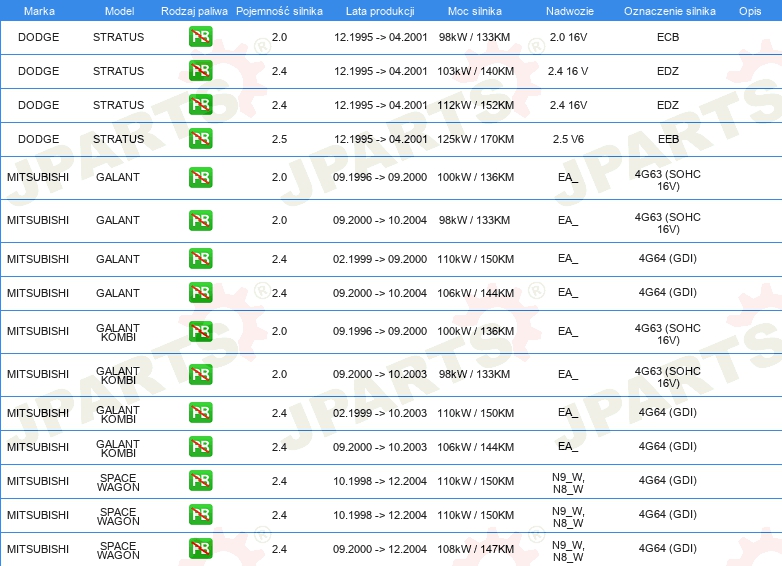Screen dimensions: 782x566
Task: Click the Oznaczenie silnika column header
Action: (669, 10)
